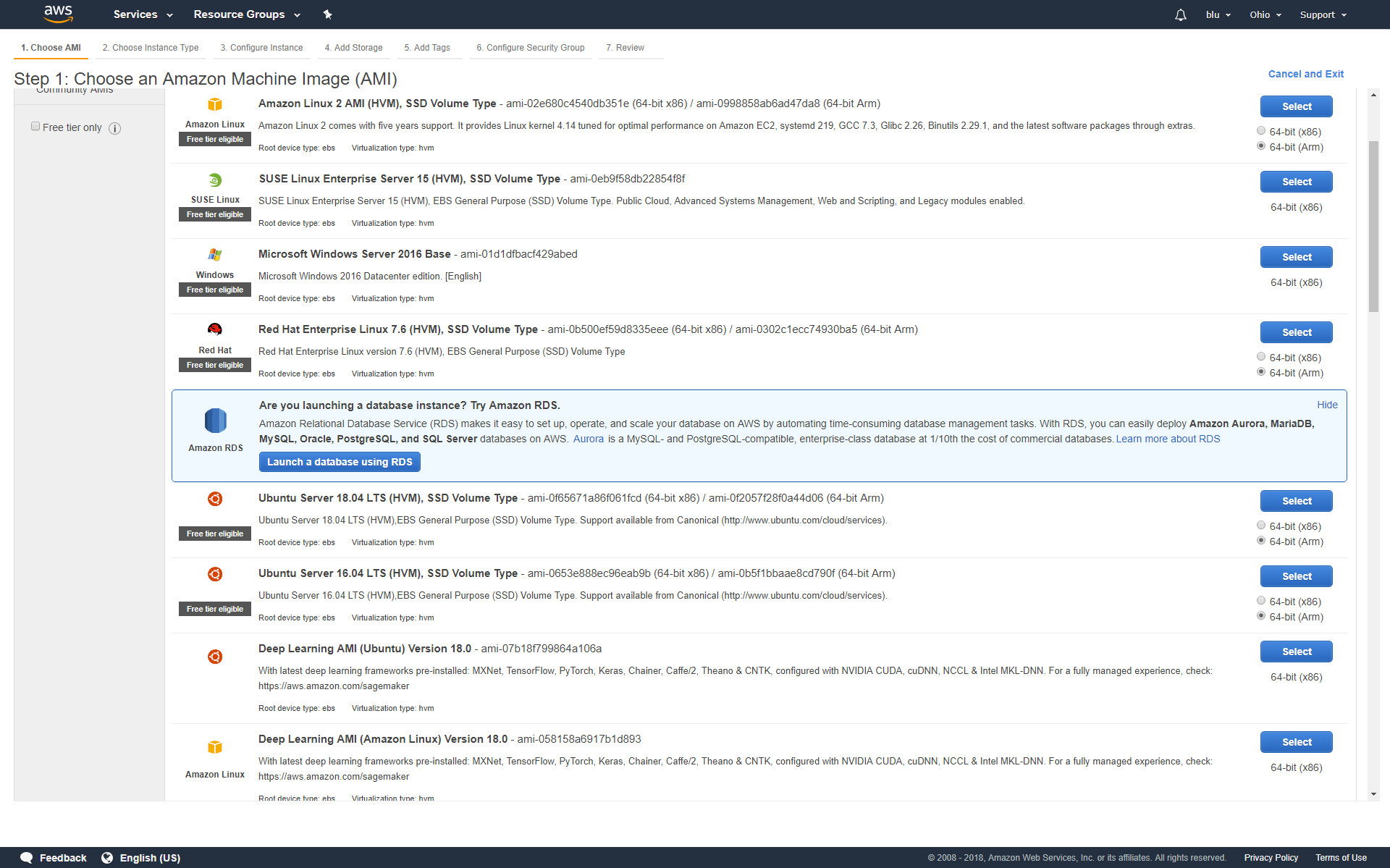Select Microsoft Windows Server 2016 Base
This screenshot has width=1390, height=868.
(x=1296, y=257)
